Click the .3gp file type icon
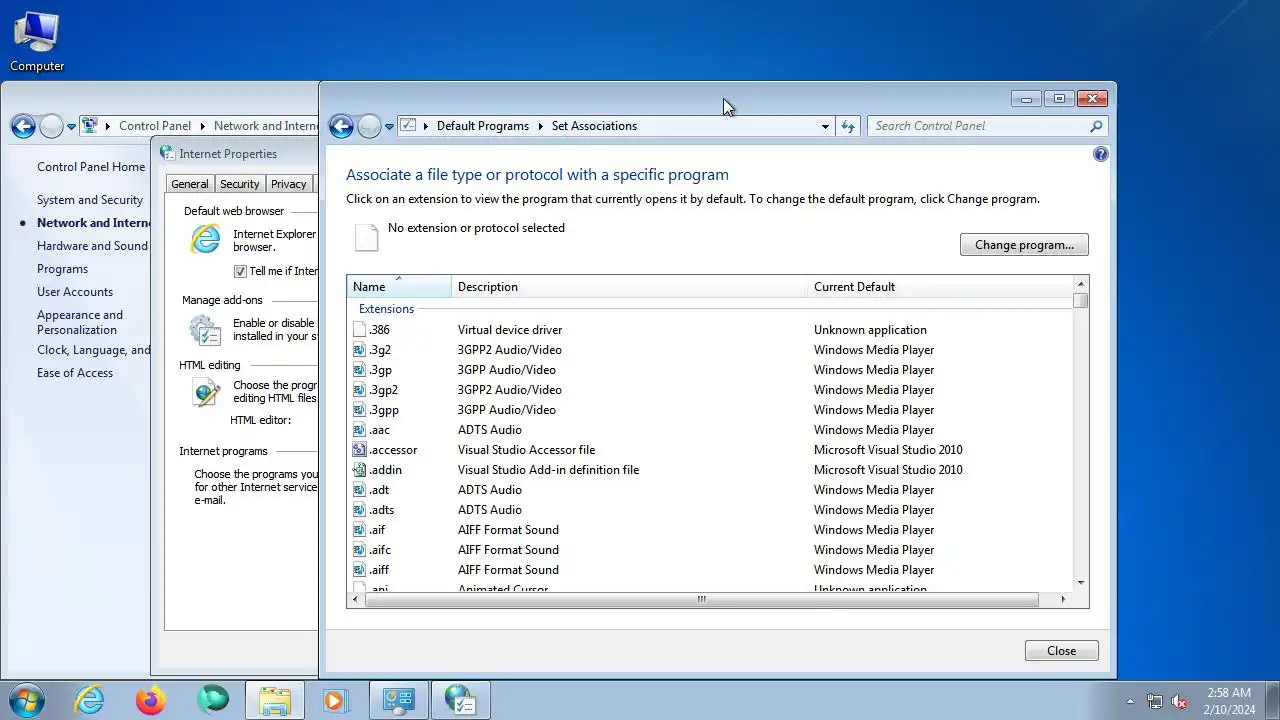Image resolution: width=1280 pixels, height=720 pixels. pos(359,370)
